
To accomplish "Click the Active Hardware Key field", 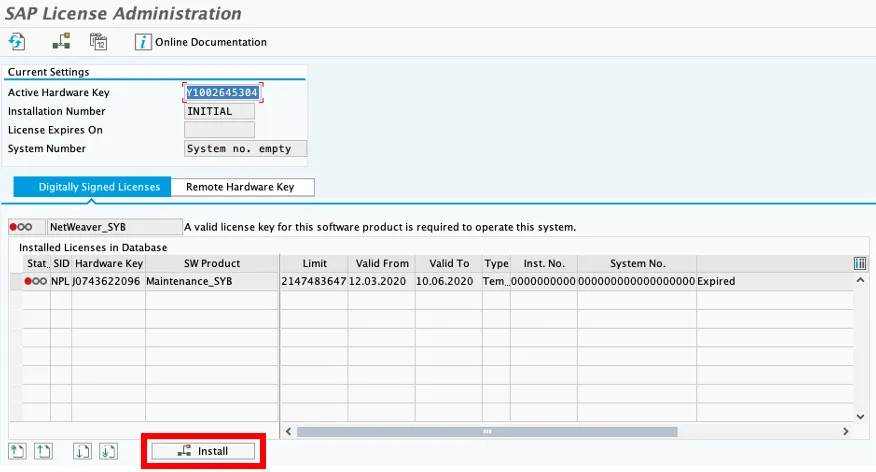I will [x=223, y=93].
